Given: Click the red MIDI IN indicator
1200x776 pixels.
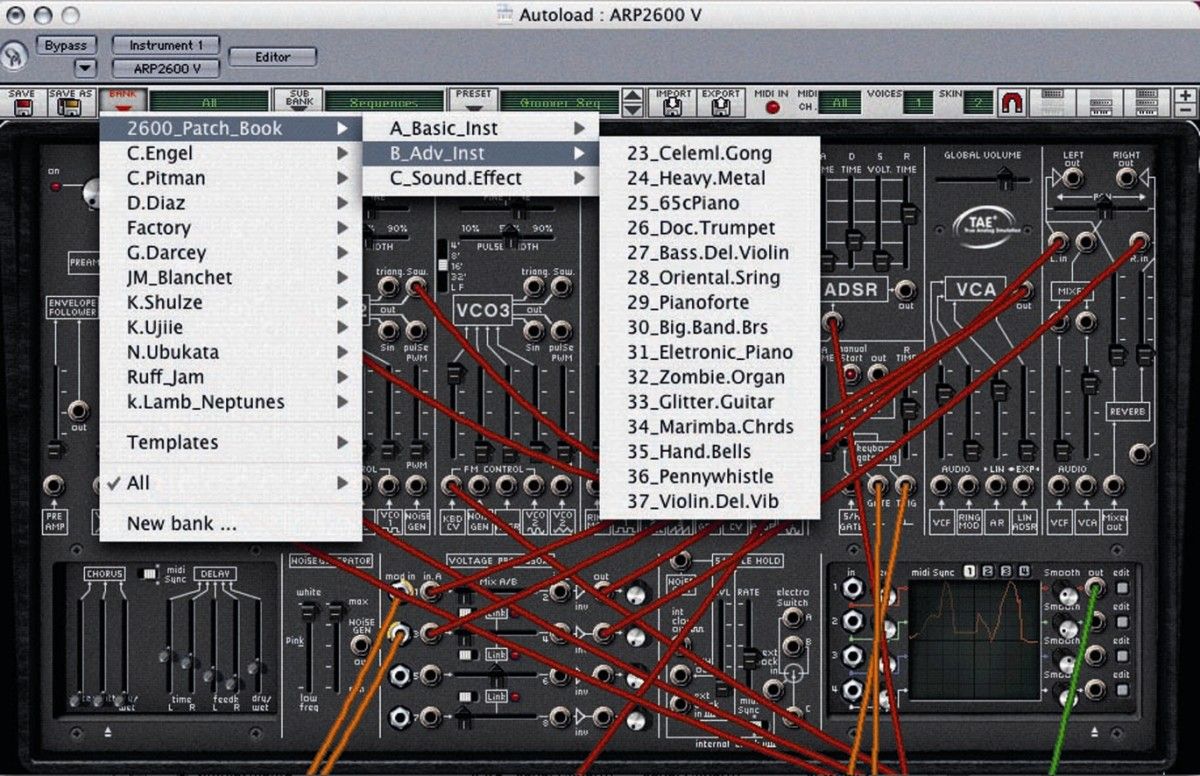Looking at the screenshot, I should (772, 107).
